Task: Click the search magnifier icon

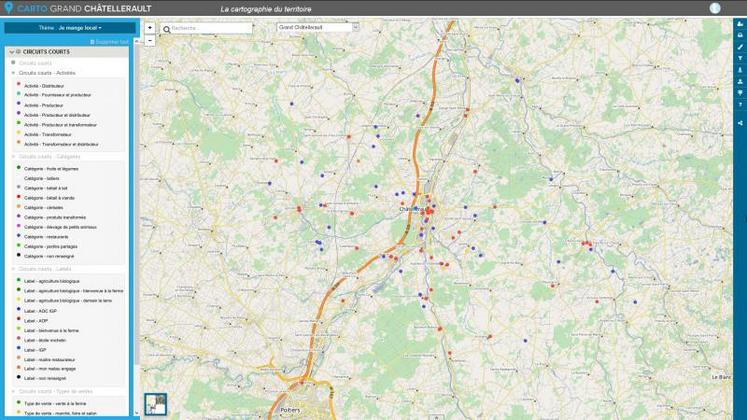Action: pos(166,29)
